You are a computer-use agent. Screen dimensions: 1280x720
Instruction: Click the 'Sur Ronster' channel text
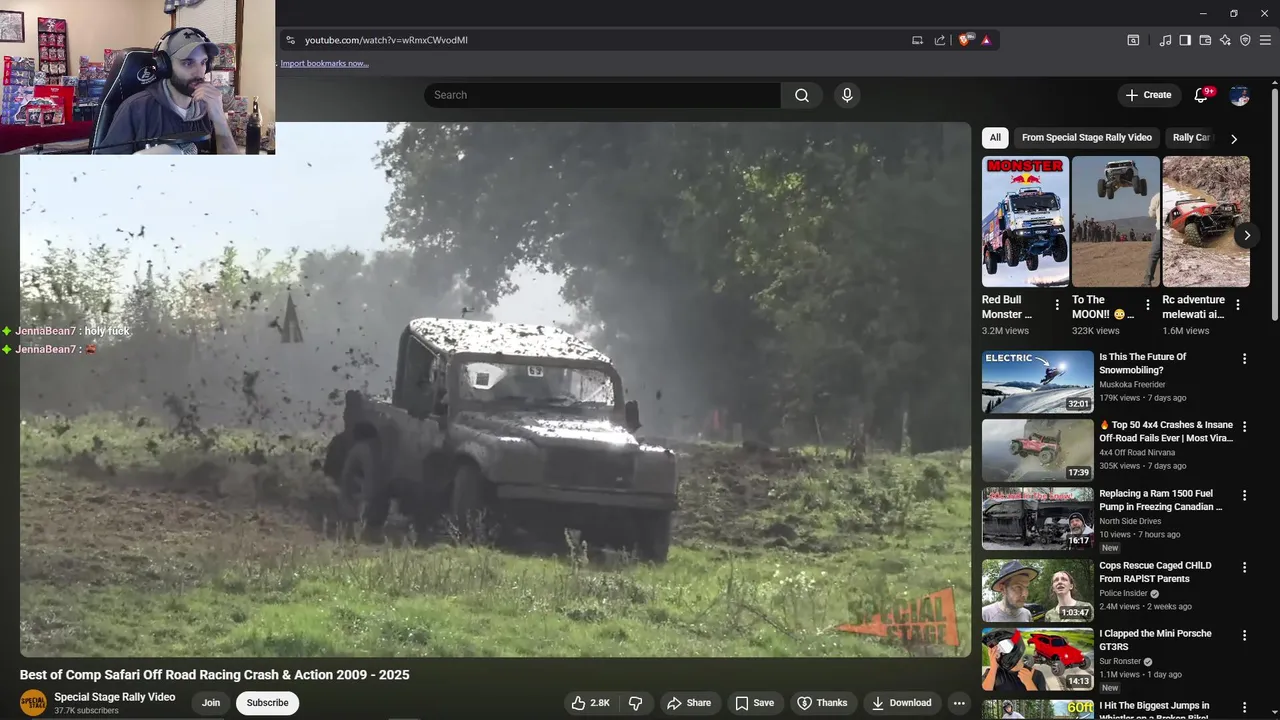pyautogui.click(x=1120, y=661)
